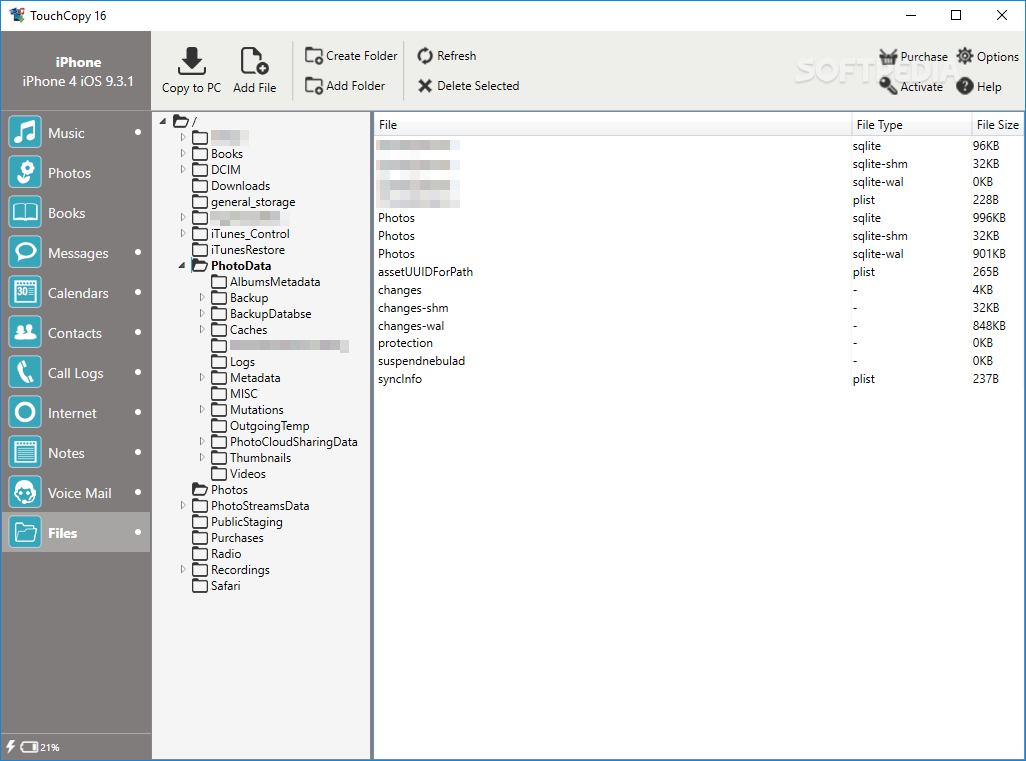1026x761 pixels.
Task: Click the Help question mark icon
Action: [964, 86]
